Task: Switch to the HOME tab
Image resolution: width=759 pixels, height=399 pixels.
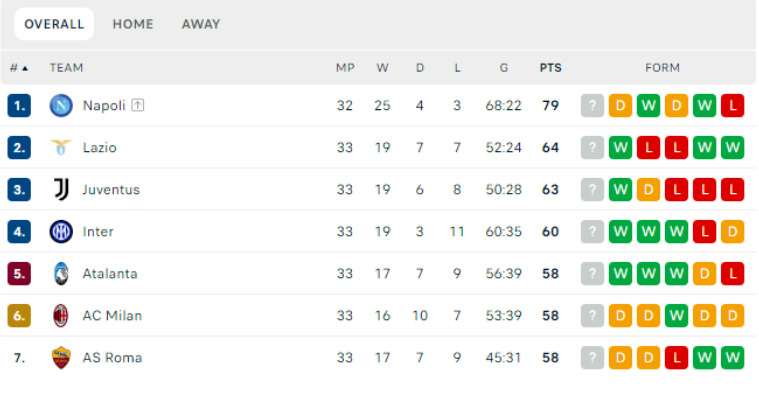Action: [133, 24]
